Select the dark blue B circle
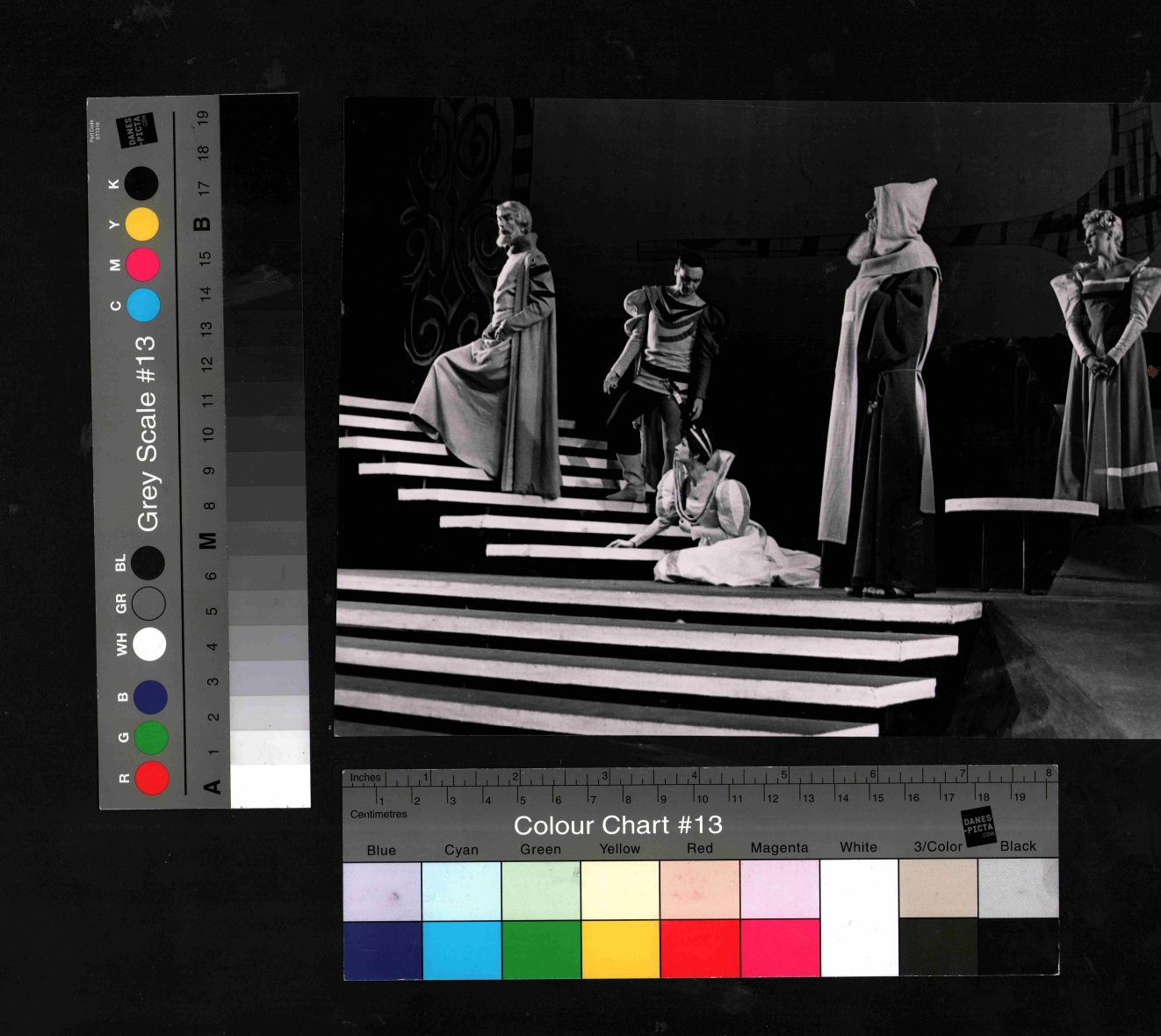The image size is (1161, 1036). 151,697
